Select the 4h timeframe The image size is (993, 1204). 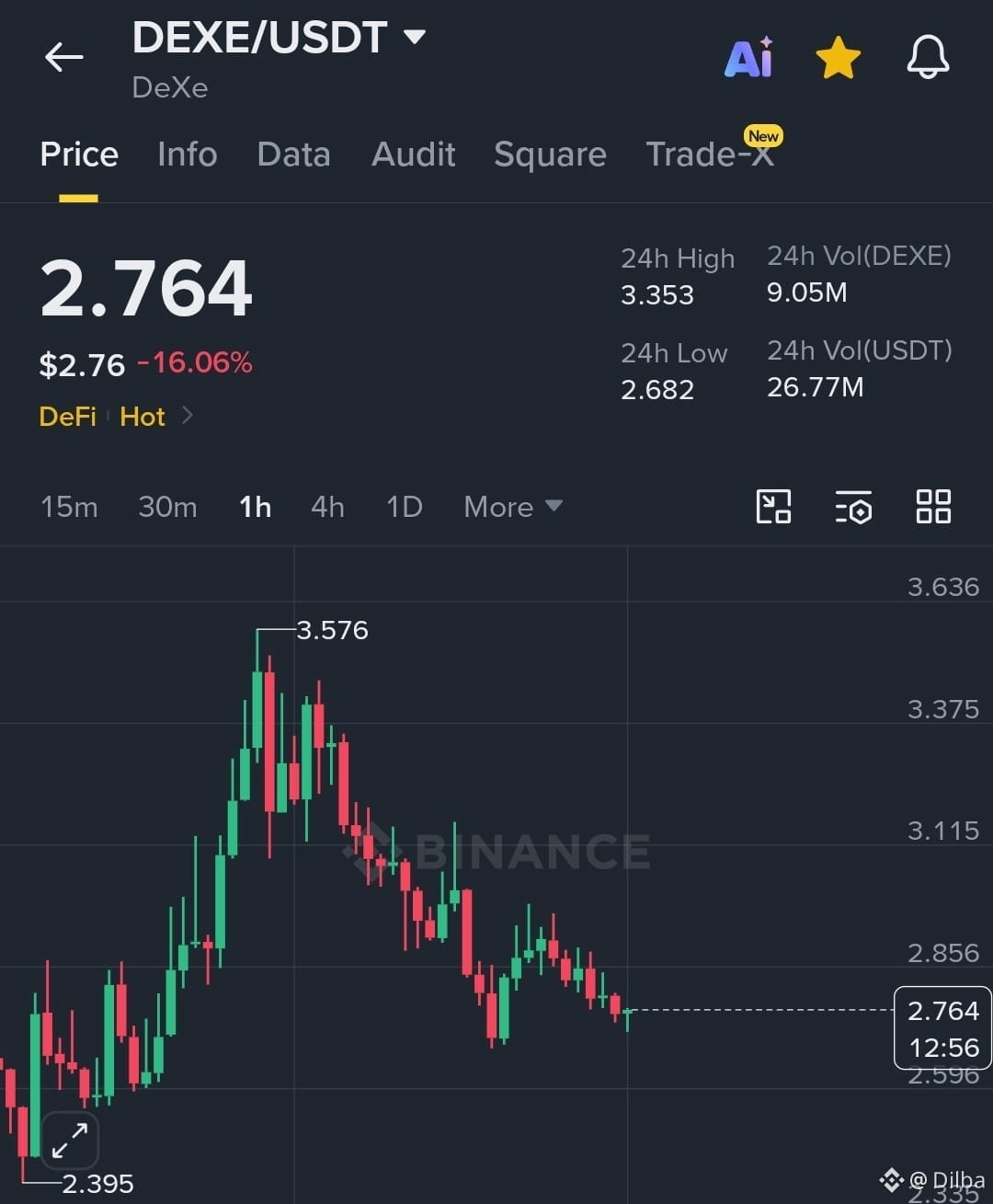click(x=327, y=507)
